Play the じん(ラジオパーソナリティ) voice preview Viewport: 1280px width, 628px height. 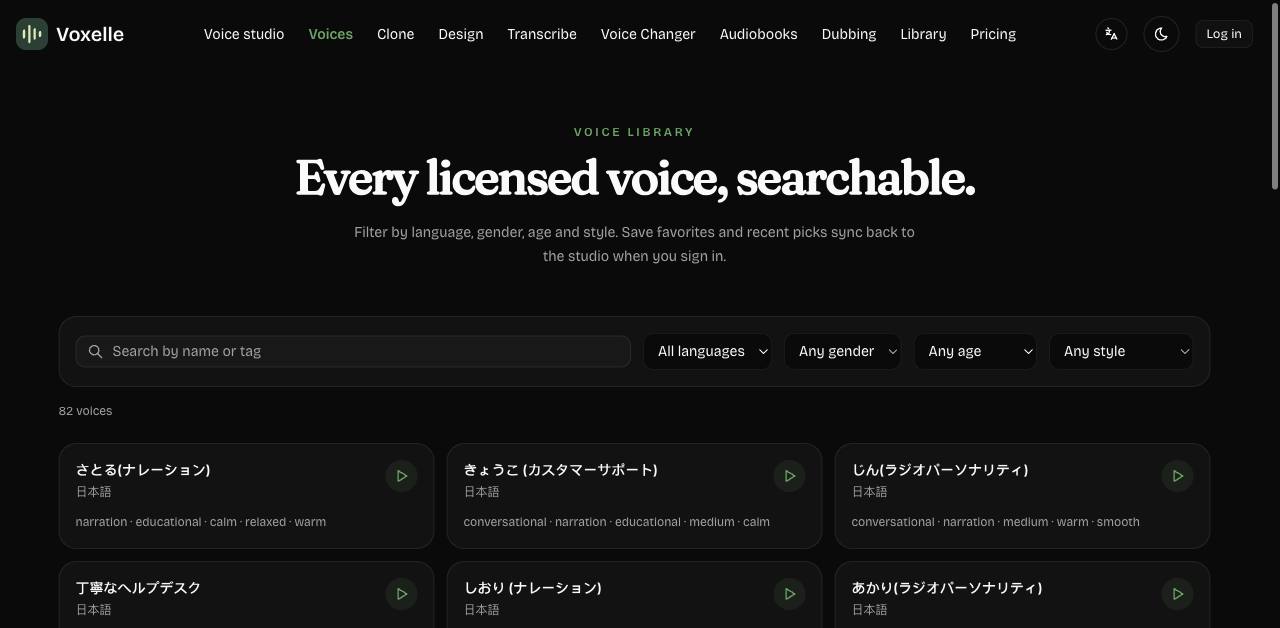(1178, 476)
